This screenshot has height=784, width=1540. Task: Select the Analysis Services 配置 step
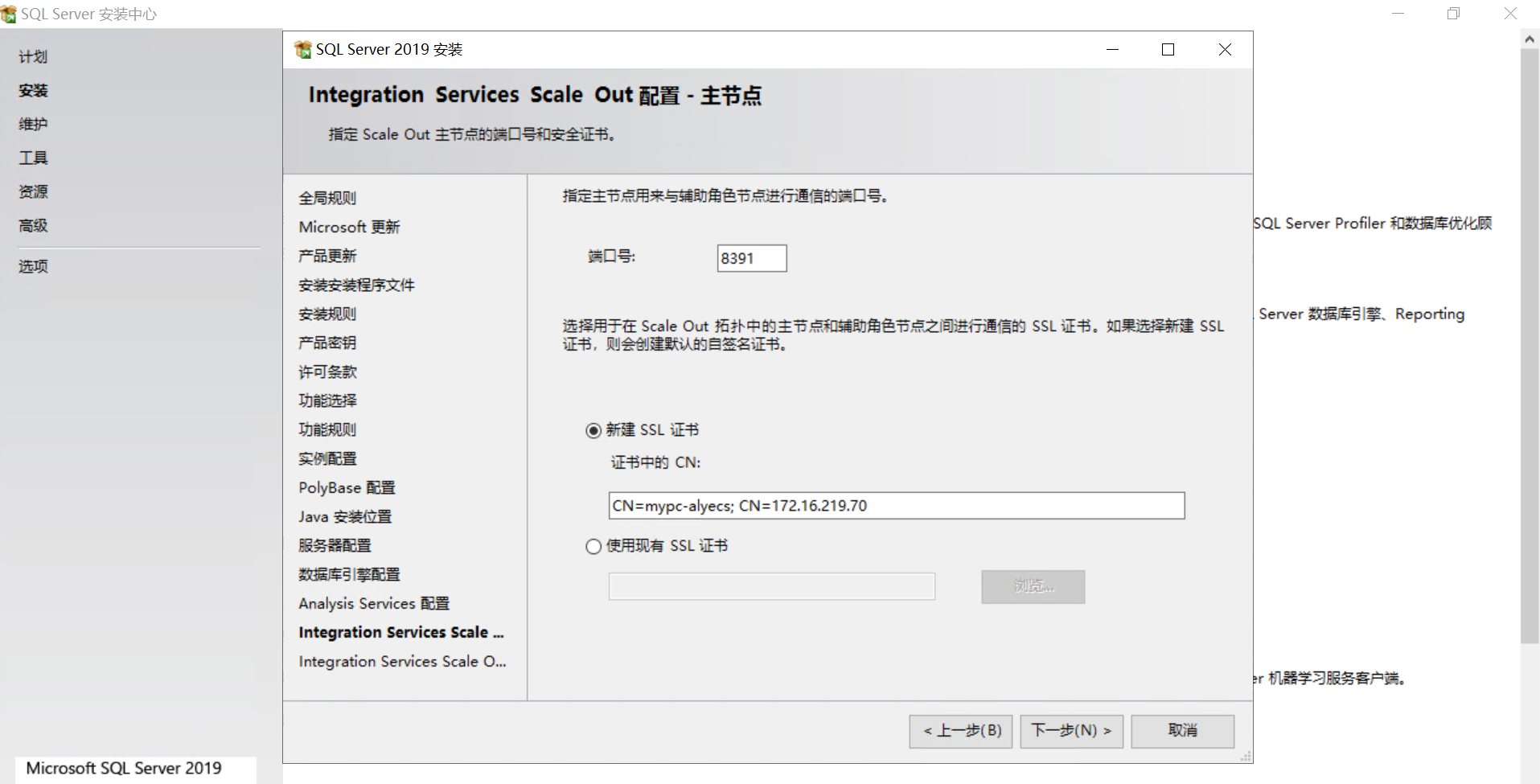point(374,603)
